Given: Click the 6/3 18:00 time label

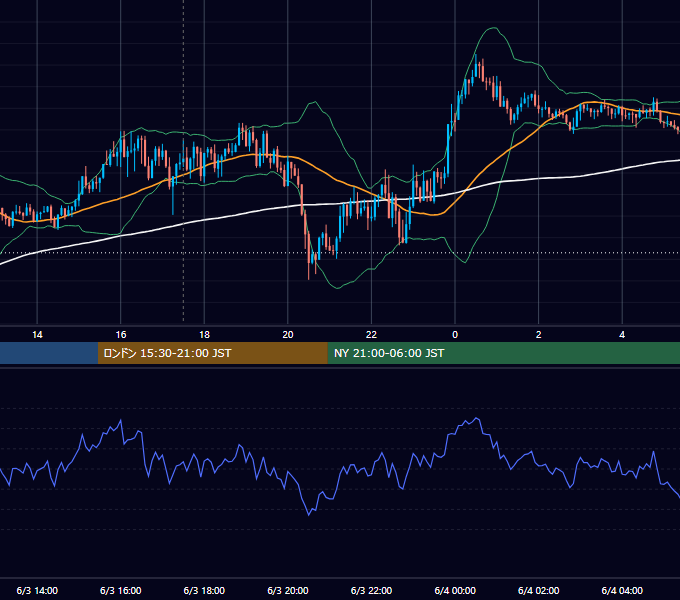Looking at the screenshot, I should 204,590.
